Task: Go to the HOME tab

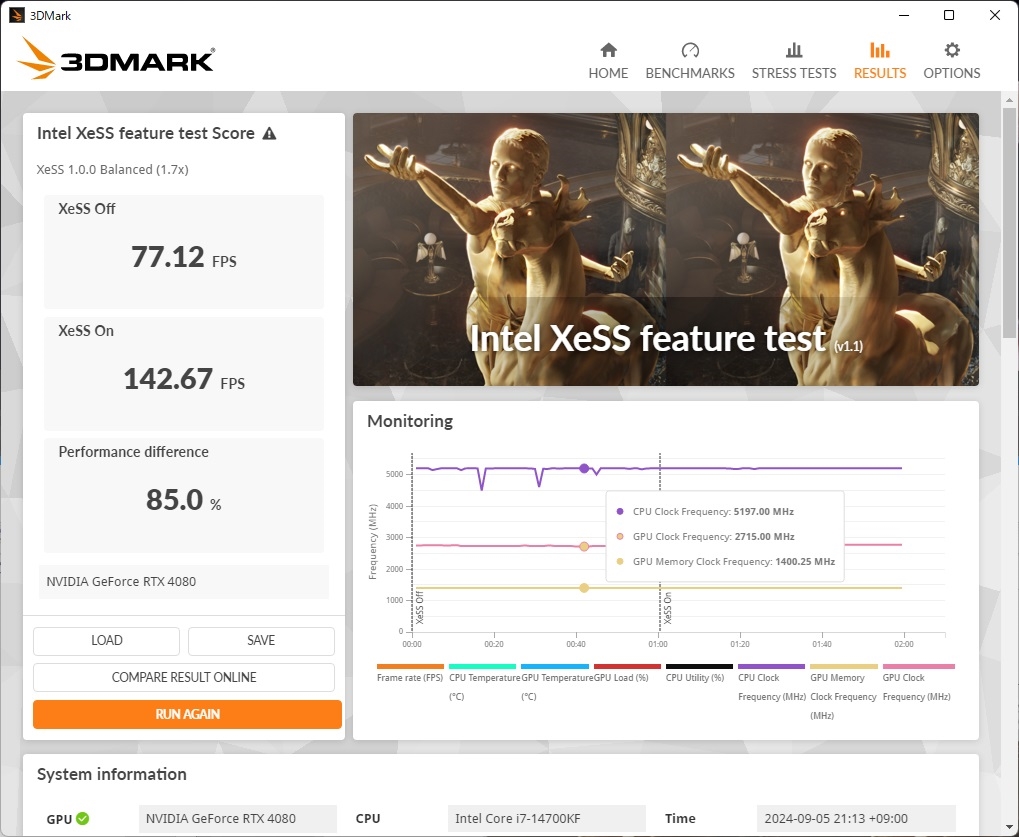Action: pyautogui.click(x=608, y=61)
